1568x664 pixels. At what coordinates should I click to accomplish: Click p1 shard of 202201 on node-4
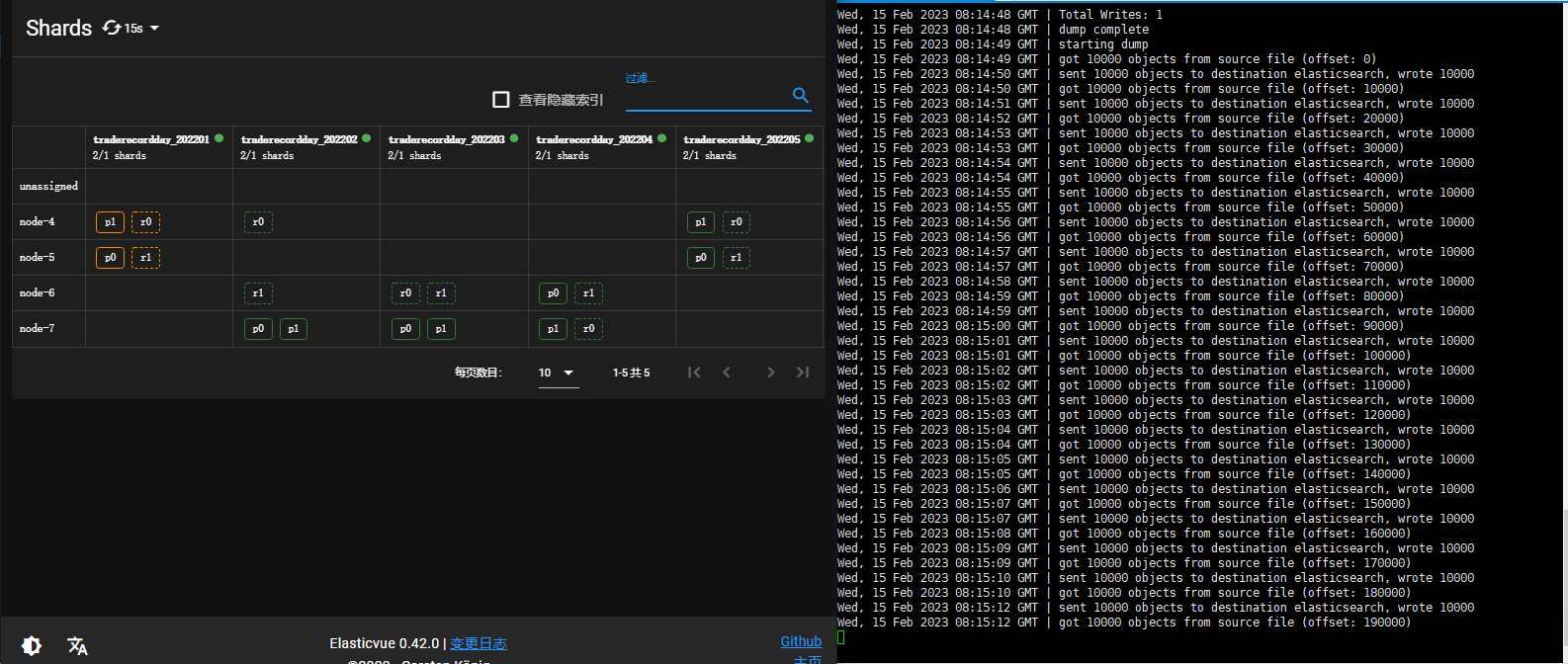point(110,222)
